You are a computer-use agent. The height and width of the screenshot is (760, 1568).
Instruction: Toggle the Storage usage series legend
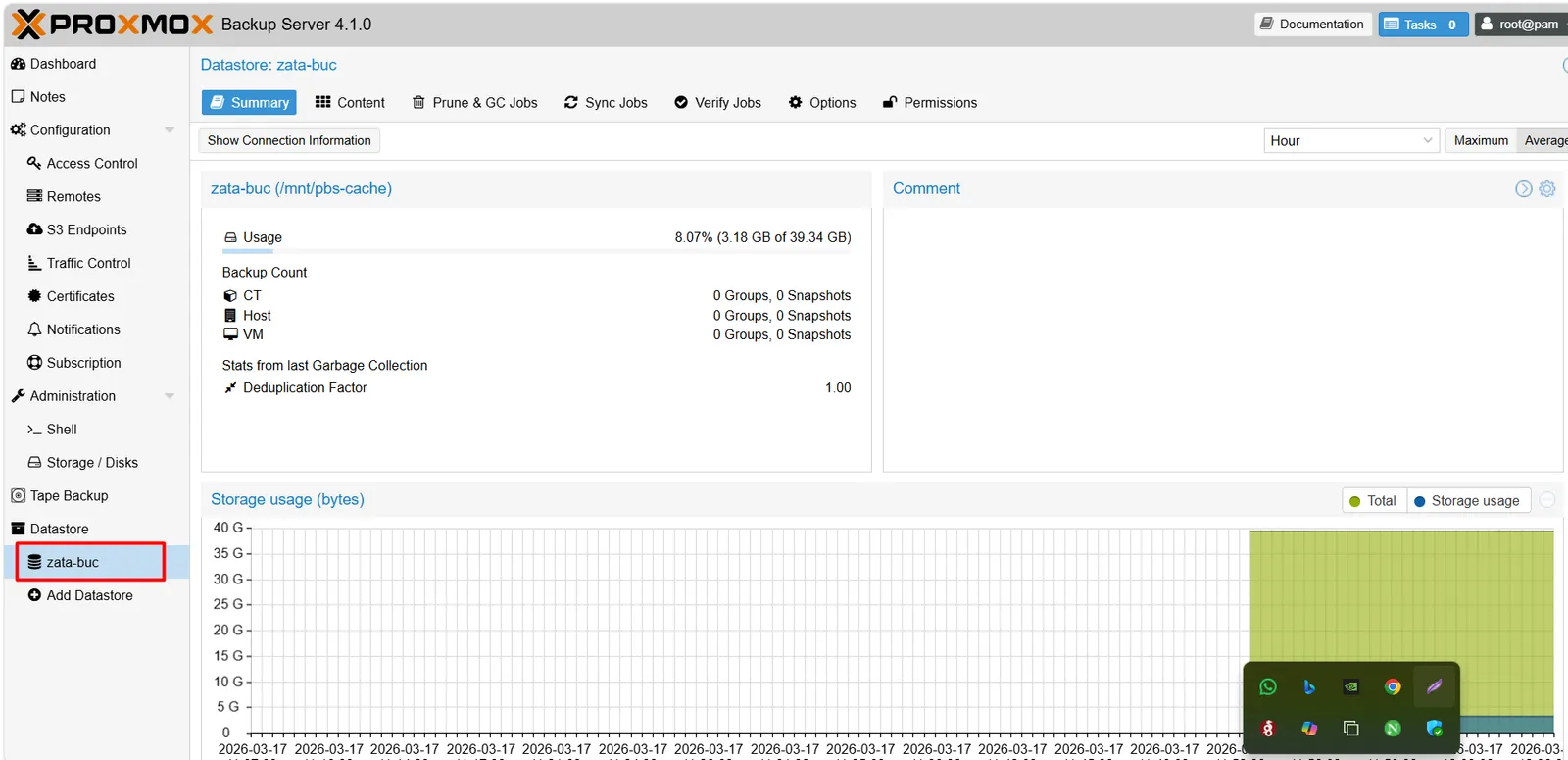pyautogui.click(x=1467, y=501)
